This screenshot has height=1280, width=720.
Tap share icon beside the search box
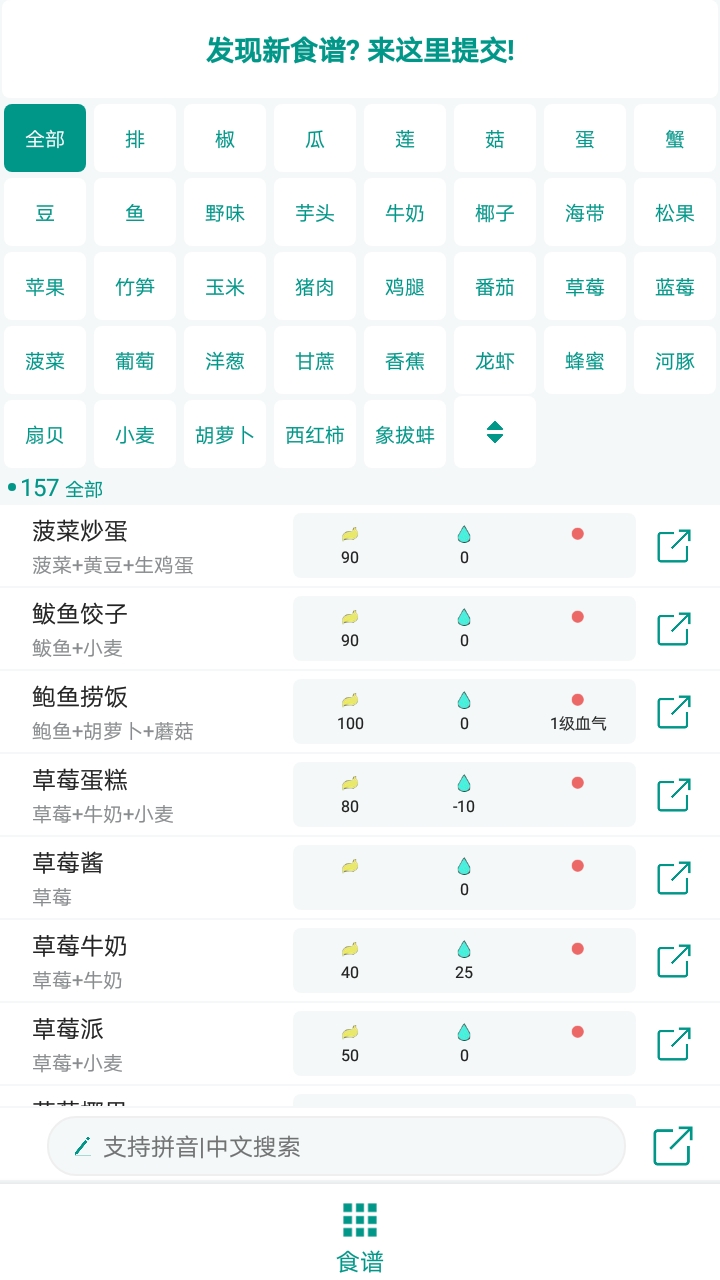click(x=673, y=1146)
